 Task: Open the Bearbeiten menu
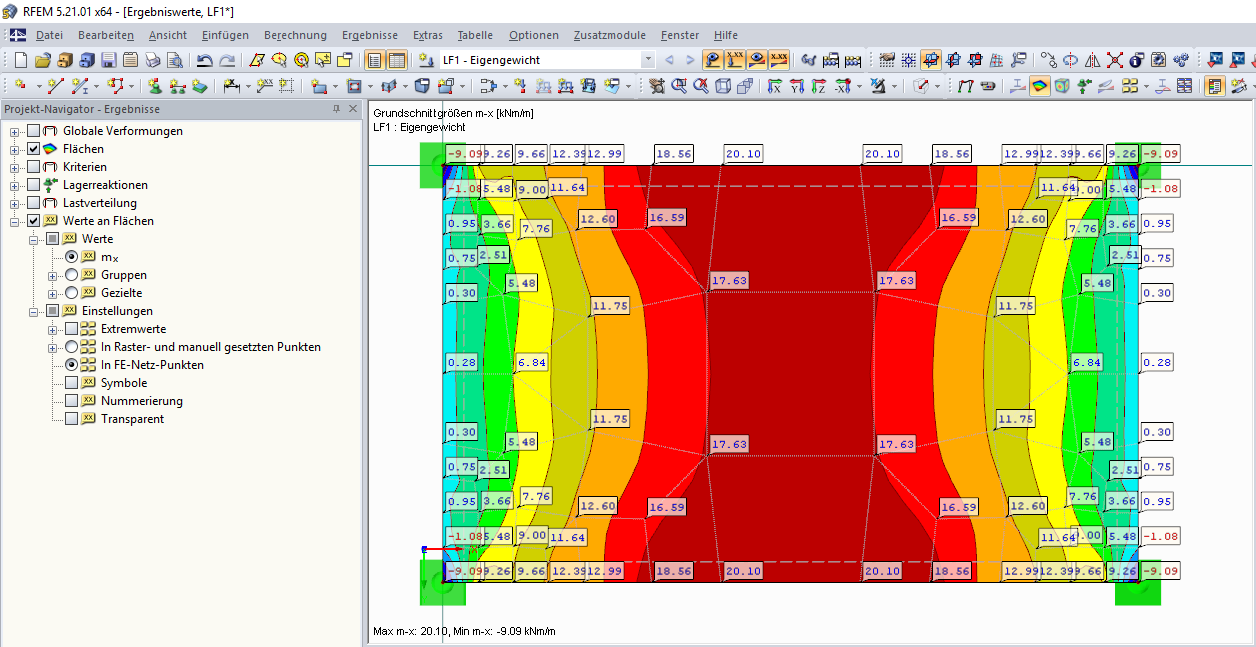point(106,35)
